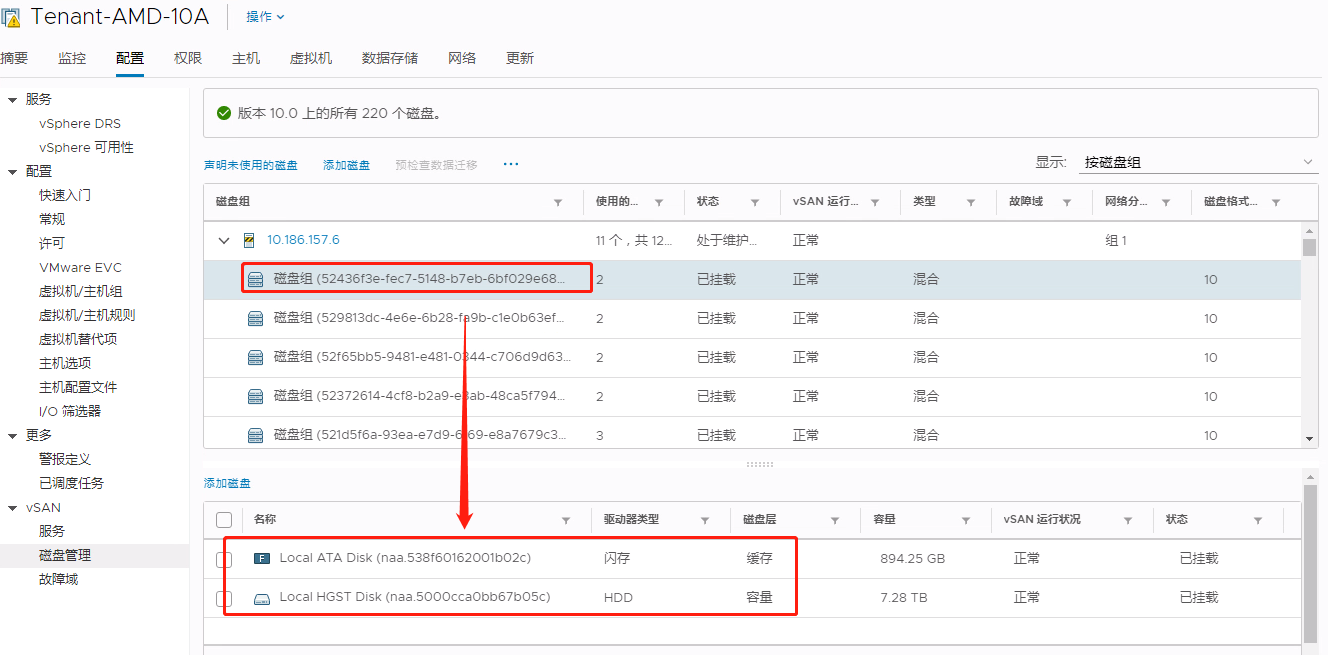Click the HDD icon for Local HGST Disk
Viewport: 1328px width, 655px height.
(261, 597)
